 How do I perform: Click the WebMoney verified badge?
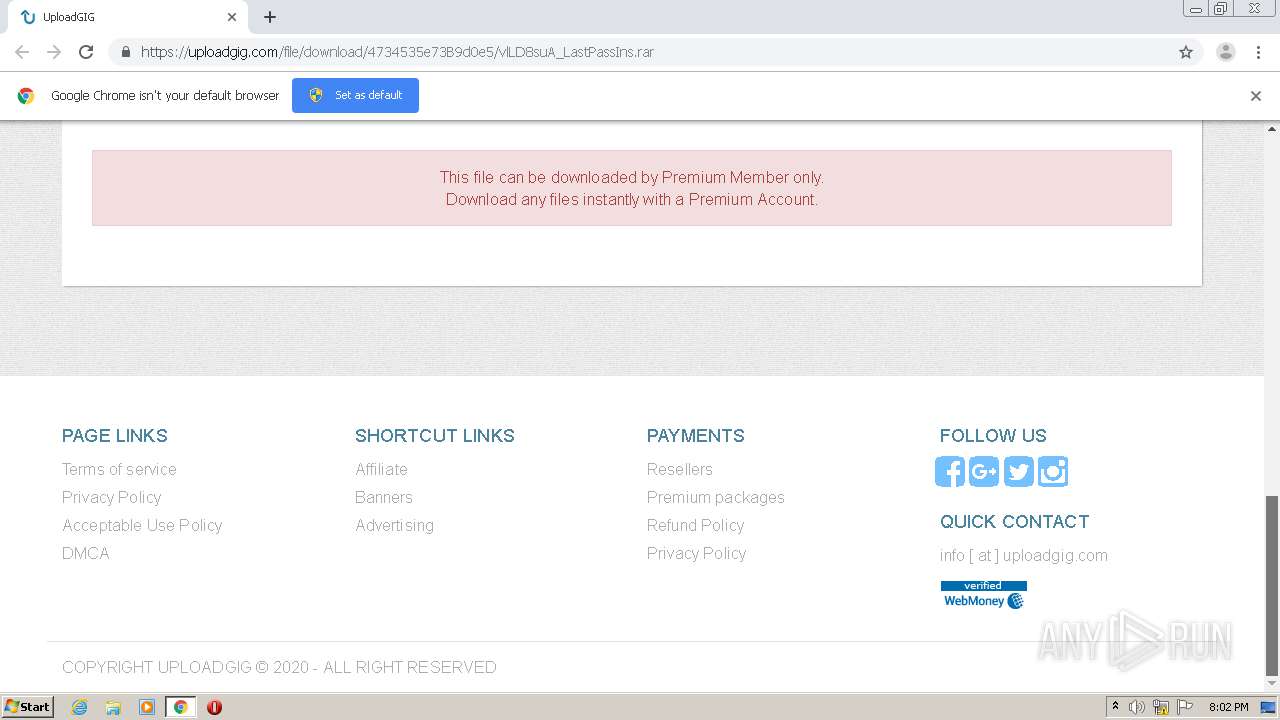pos(984,594)
